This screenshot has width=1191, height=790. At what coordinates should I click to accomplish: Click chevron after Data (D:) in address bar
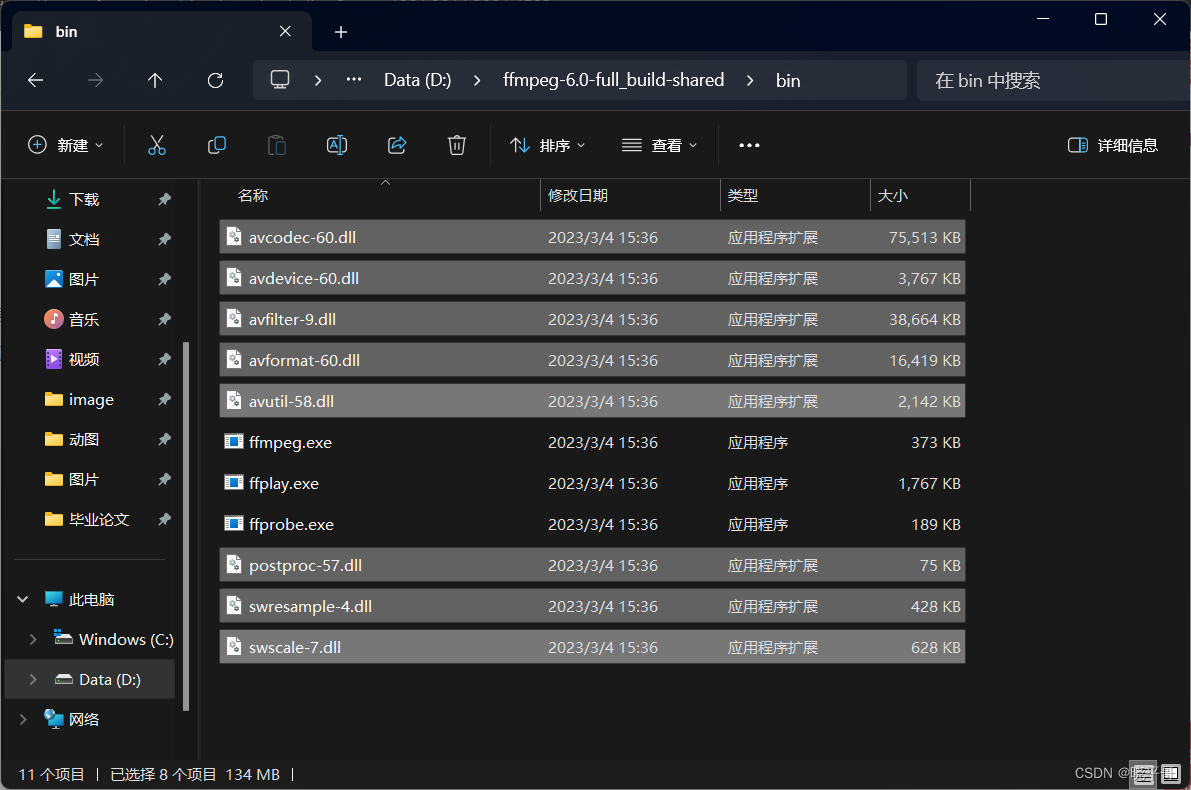pos(477,81)
